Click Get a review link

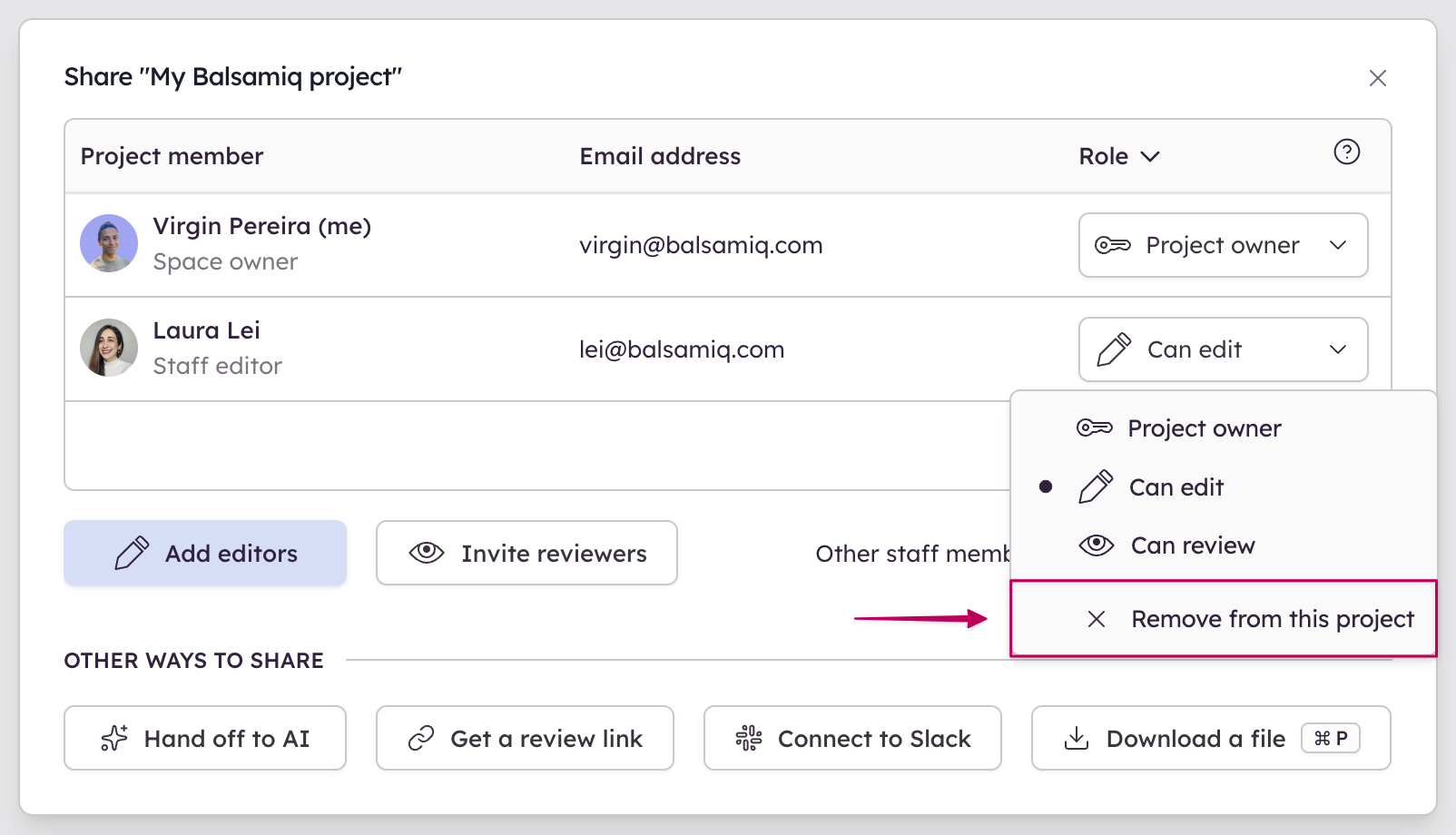coord(525,738)
